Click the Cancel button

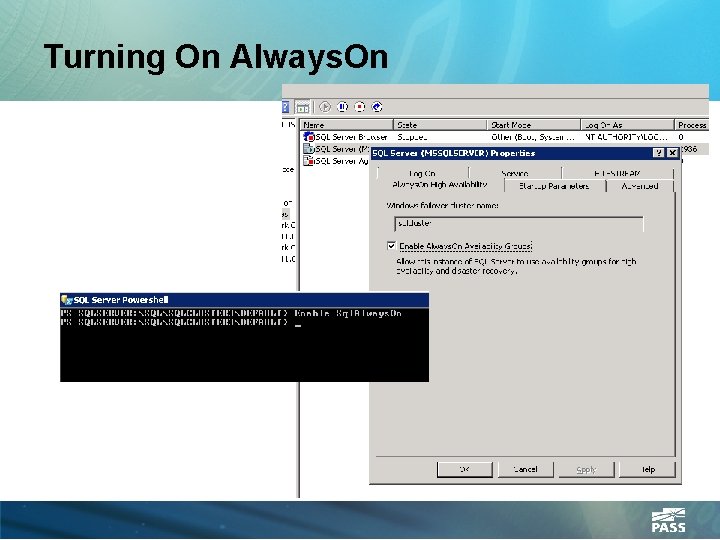(525, 469)
